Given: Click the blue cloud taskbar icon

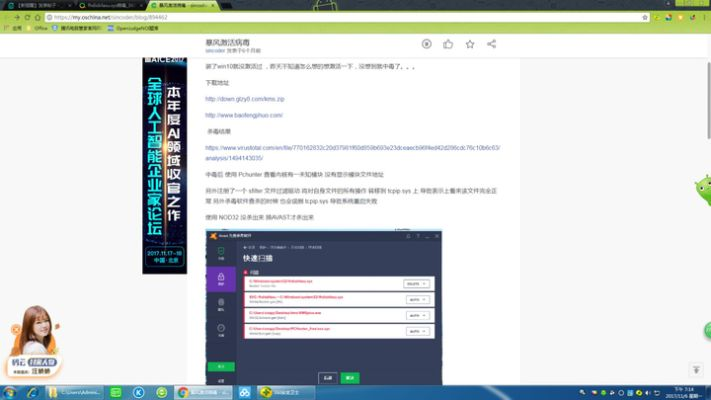Looking at the screenshot, I should click(x=244, y=392).
